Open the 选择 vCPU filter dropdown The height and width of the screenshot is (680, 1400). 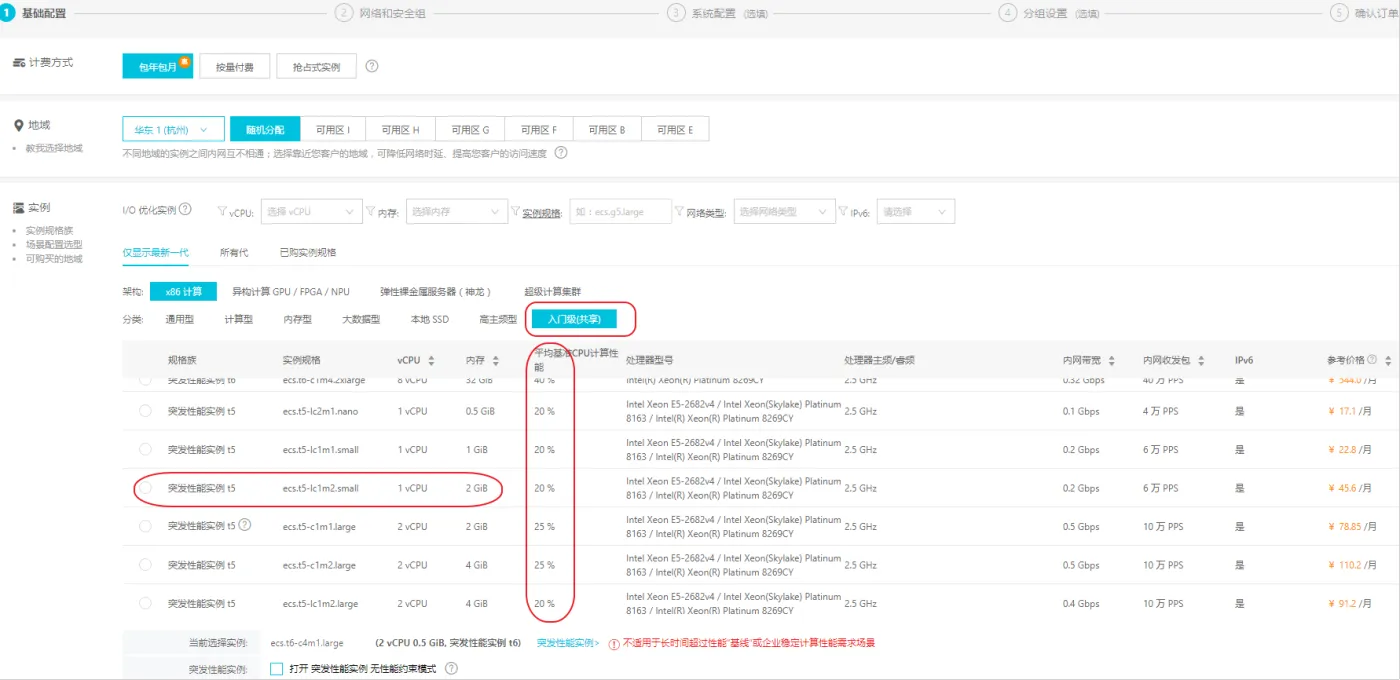click(x=311, y=212)
